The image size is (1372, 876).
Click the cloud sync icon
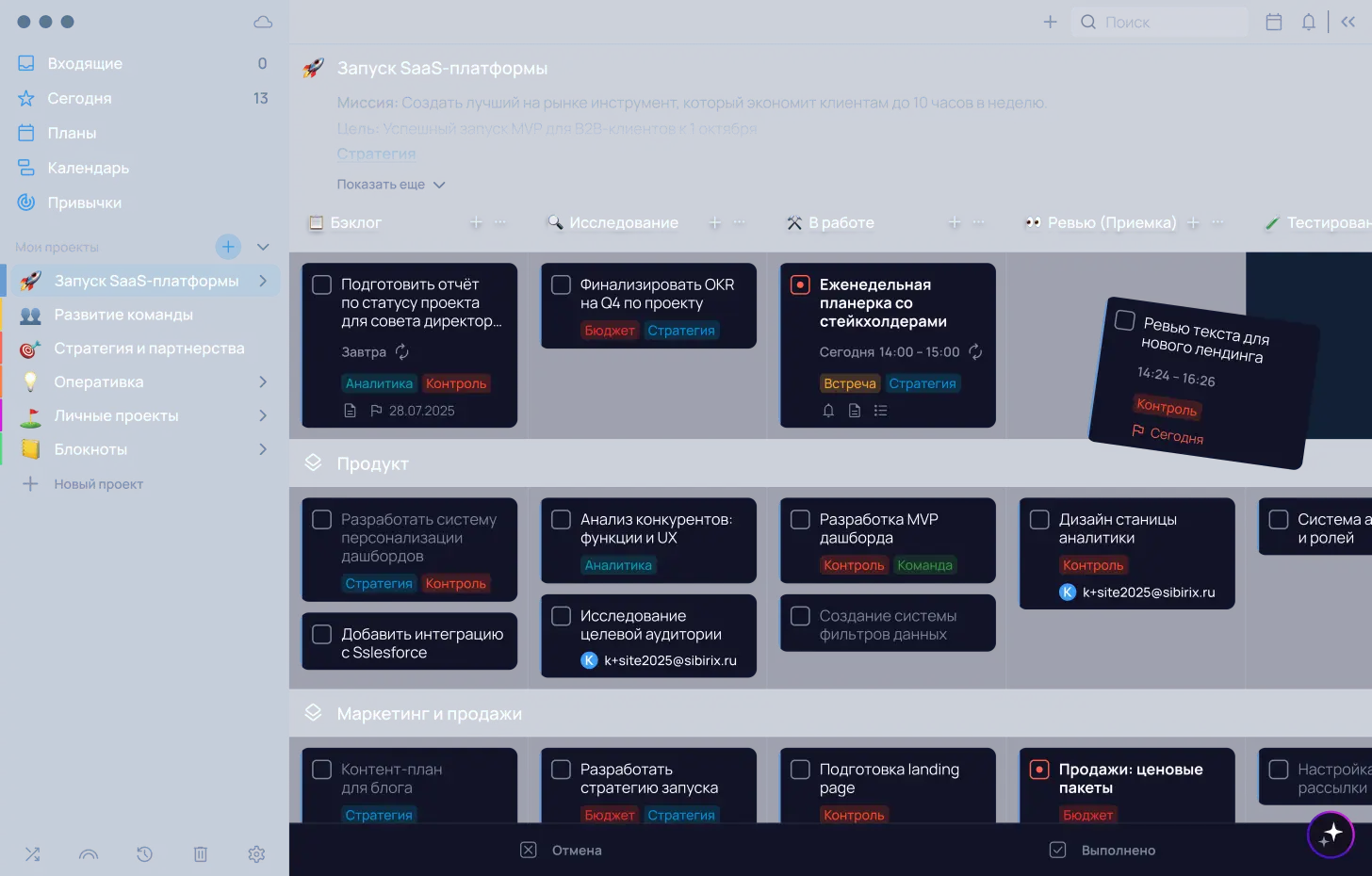263,22
